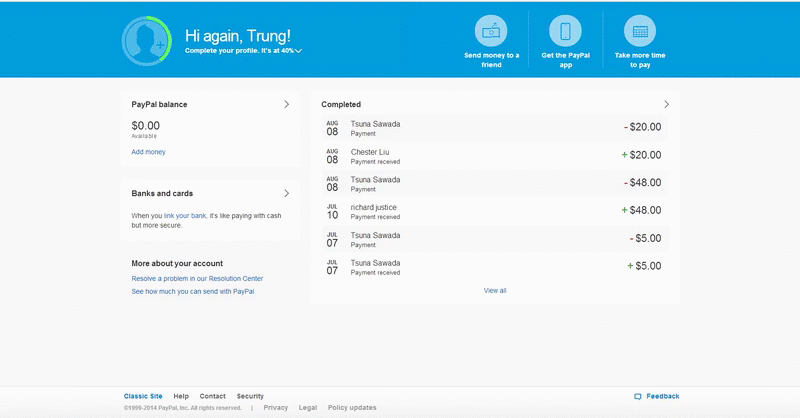Click the PayPal balance heading
The image size is (800, 418).
click(159, 104)
